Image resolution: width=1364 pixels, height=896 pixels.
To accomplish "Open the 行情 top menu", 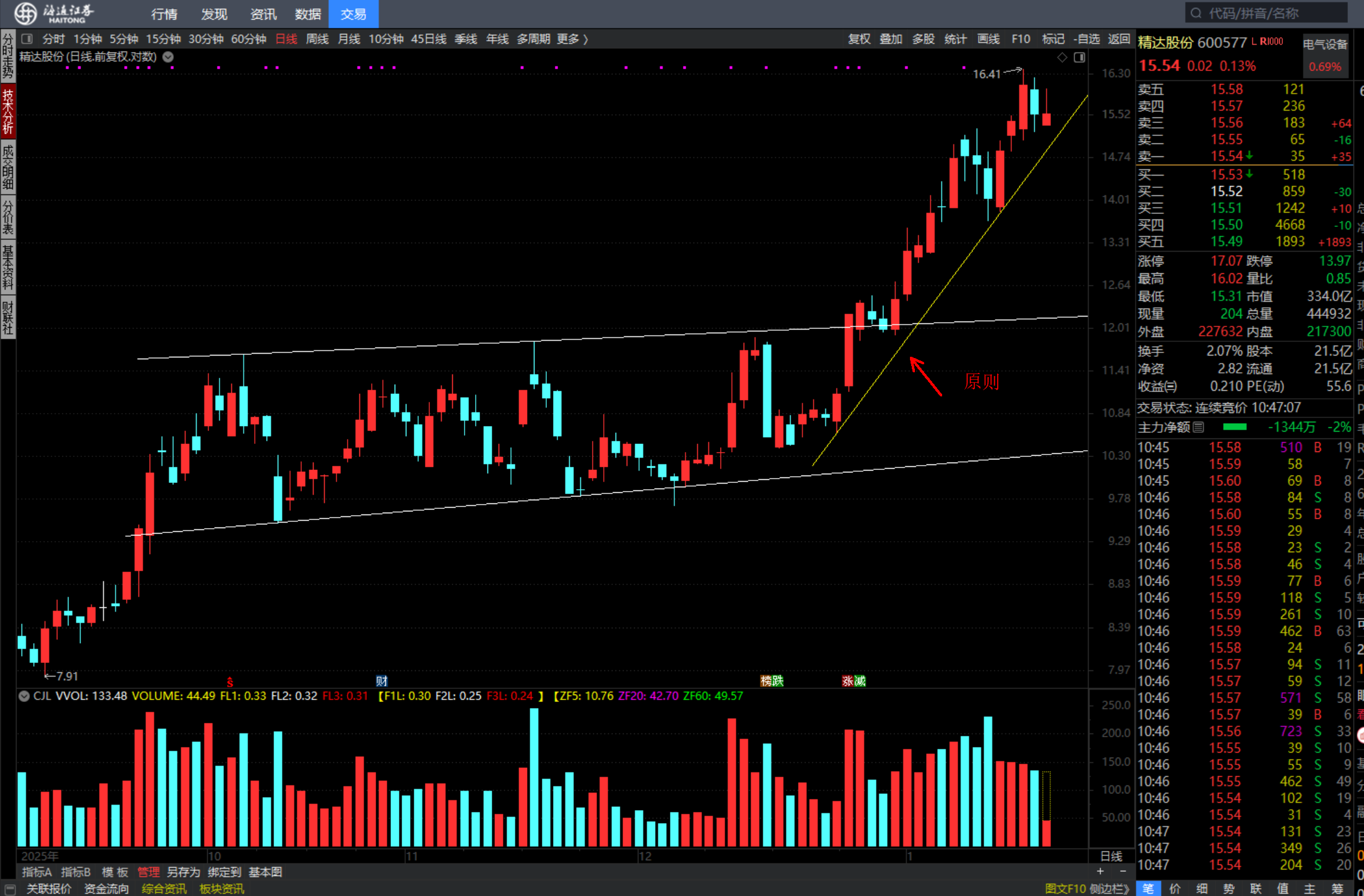I will click(x=164, y=14).
